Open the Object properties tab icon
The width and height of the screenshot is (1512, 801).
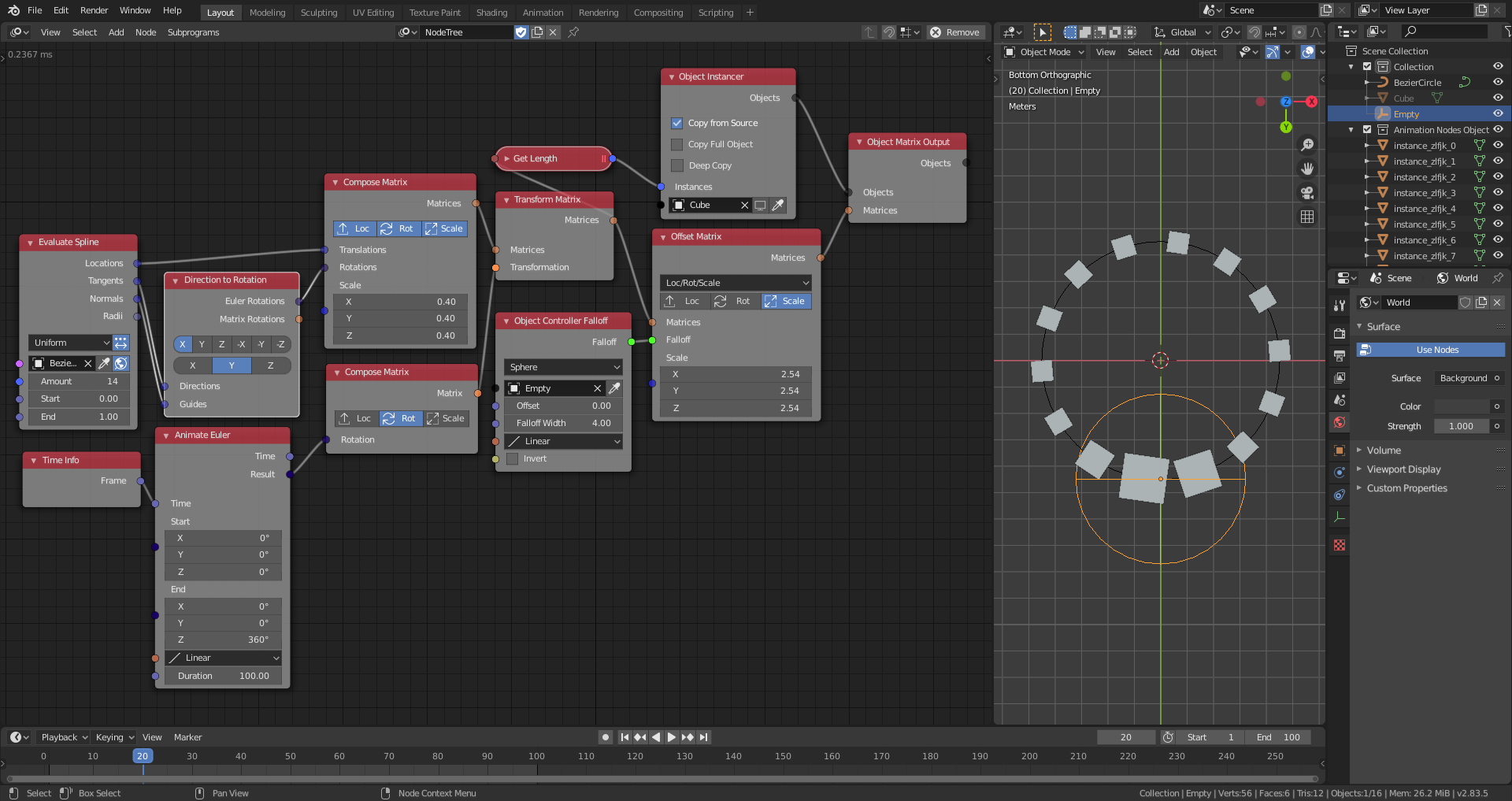click(x=1340, y=451)
